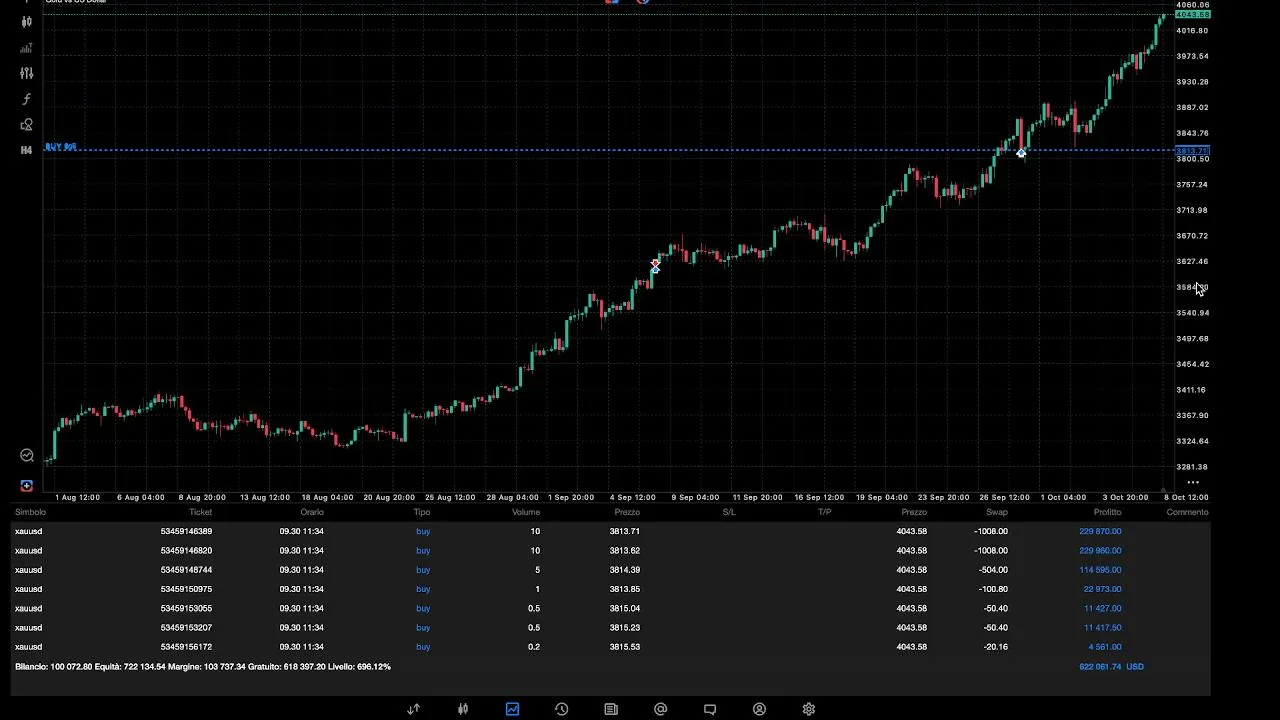Click the new order plus icon
The width and height of the screenshot is (1280, 720).
point(27,486)
